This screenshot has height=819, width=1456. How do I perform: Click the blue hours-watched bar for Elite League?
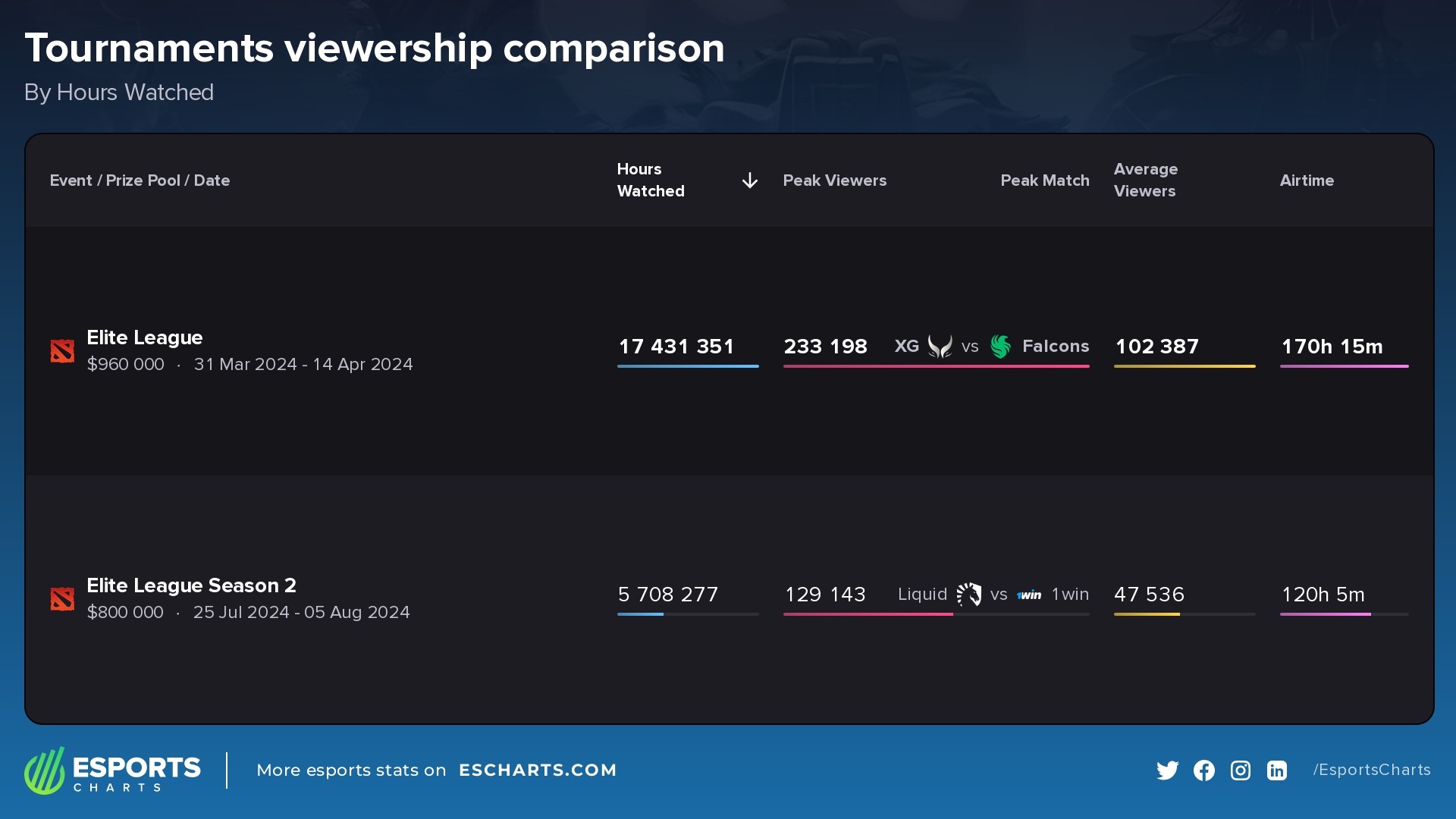pos(688,366)
